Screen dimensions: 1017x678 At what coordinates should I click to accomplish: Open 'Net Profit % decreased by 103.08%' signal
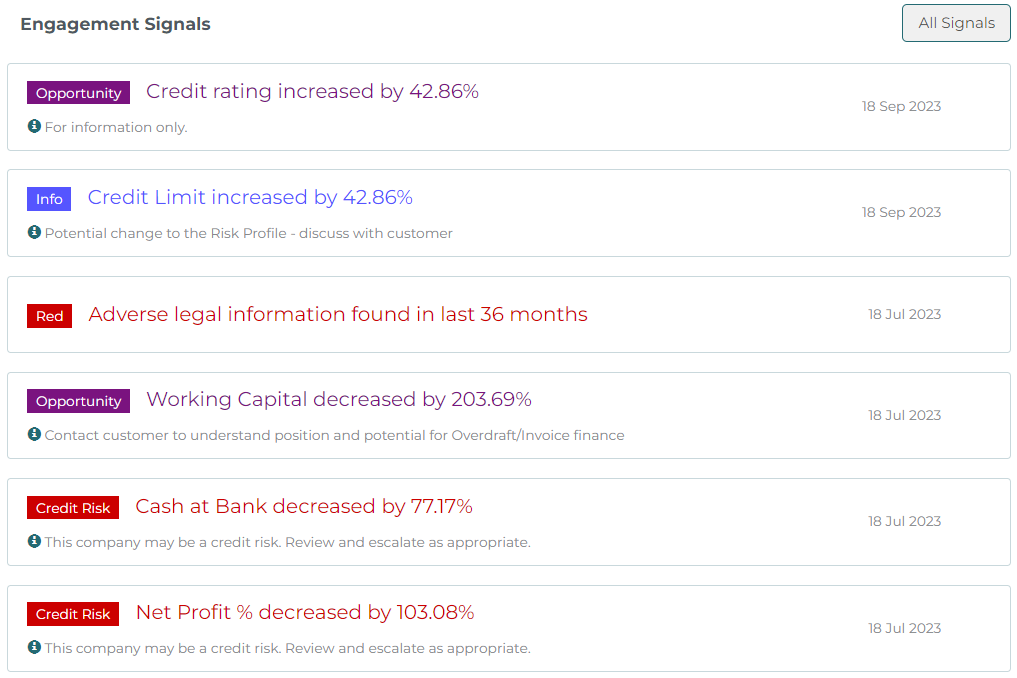pos(305,612)
